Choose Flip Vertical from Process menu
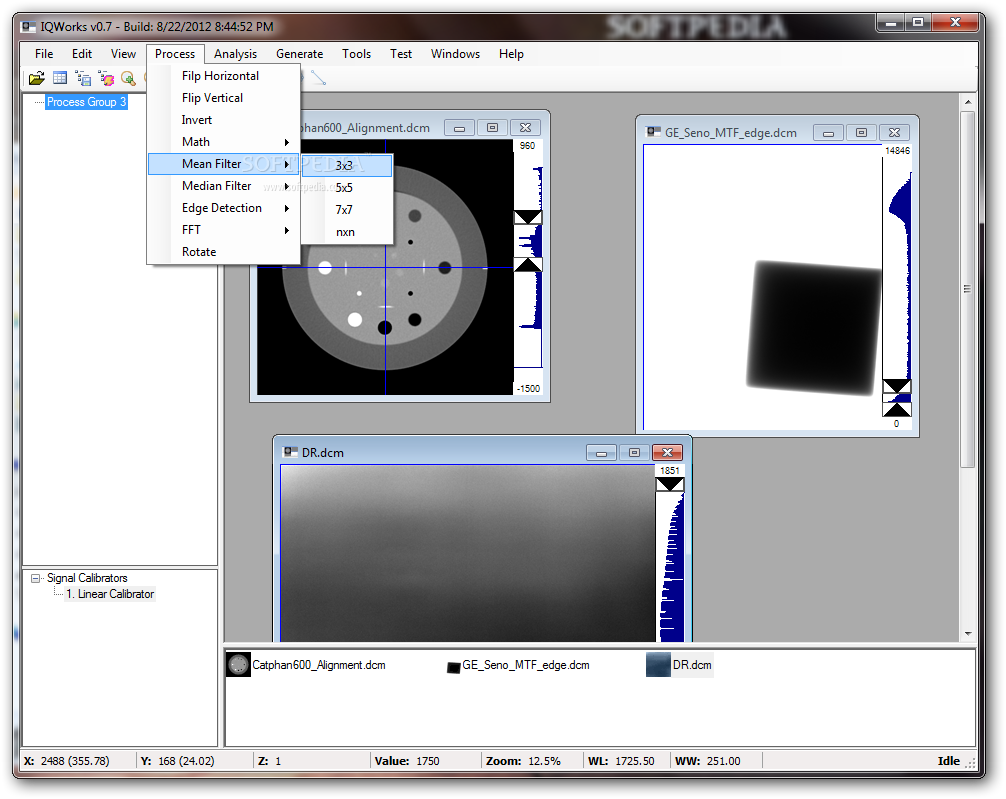 [223, 98]
